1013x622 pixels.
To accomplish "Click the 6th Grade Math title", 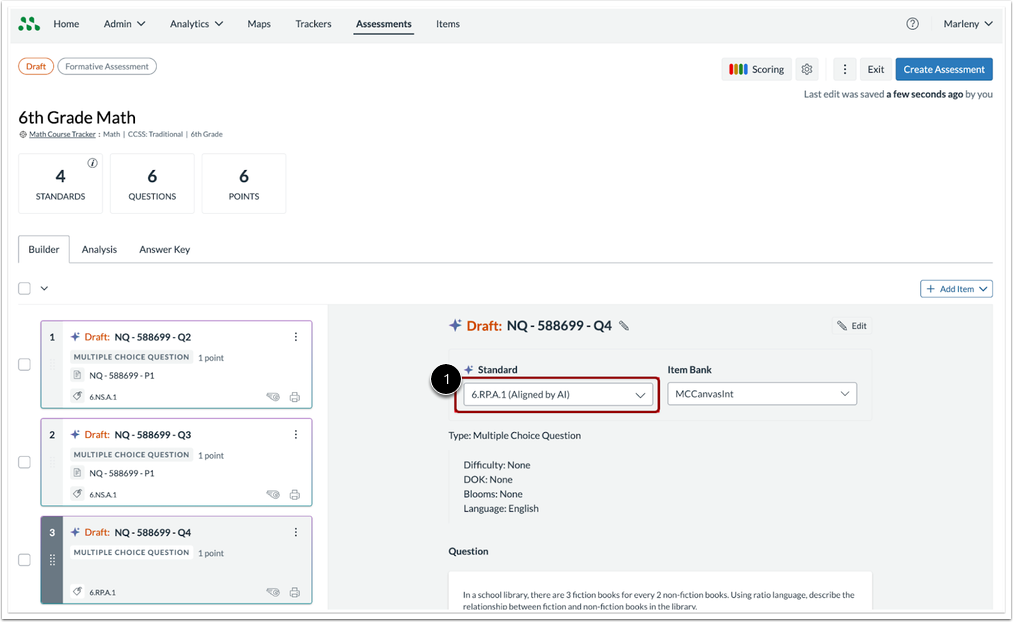I will coord(77,118).
